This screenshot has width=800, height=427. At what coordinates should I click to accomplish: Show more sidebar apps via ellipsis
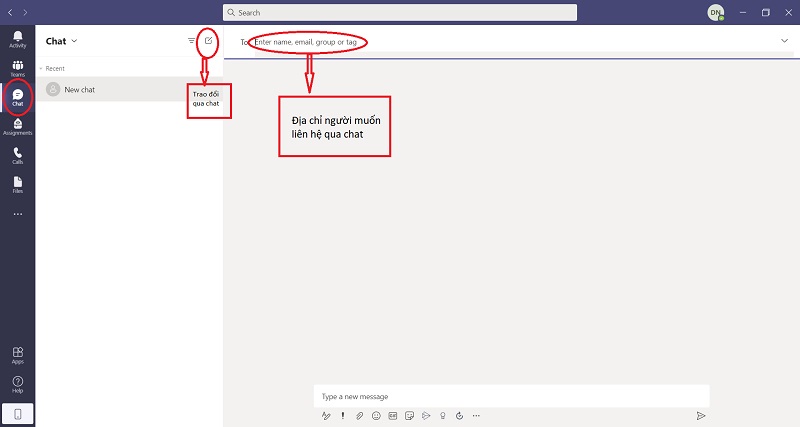[17, 213]
